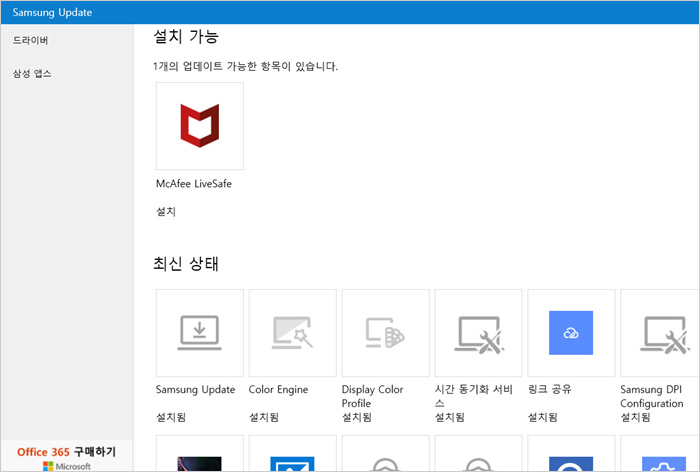This screenshot has height=472, width=700.
Task: Click the Samsung Update app name label
Action: pyautogui.click(x=195, y=389)
